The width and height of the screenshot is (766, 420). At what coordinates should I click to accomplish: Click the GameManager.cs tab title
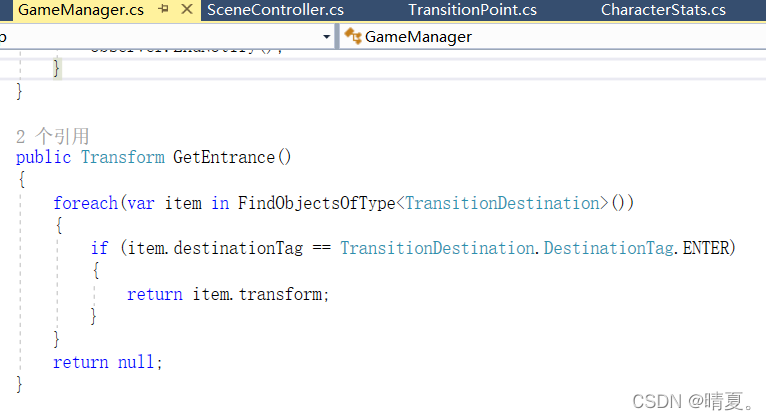pos(81,10)
